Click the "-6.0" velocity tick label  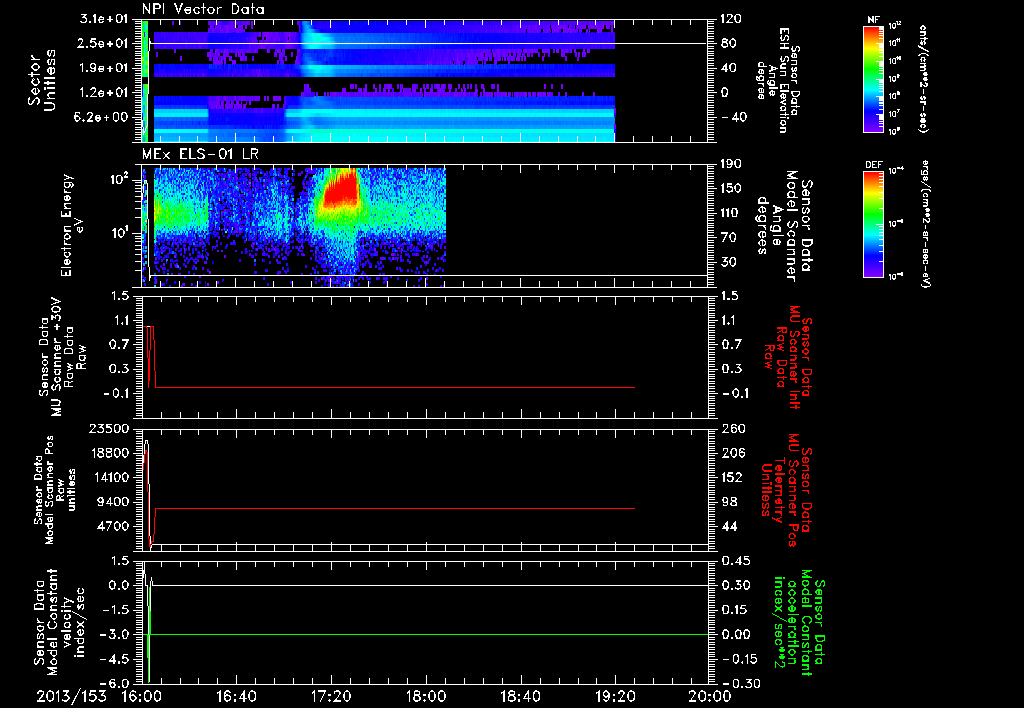116,683
